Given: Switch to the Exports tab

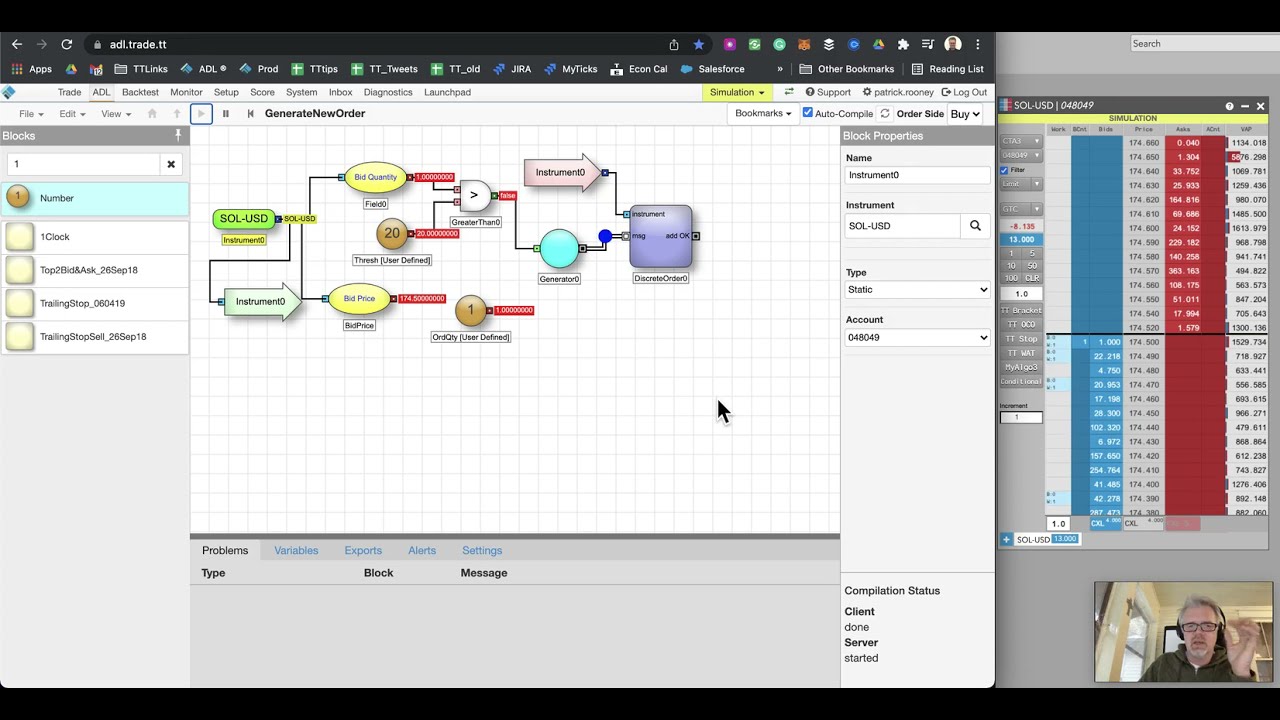Looking at the screenshot, I should (363, 551).
